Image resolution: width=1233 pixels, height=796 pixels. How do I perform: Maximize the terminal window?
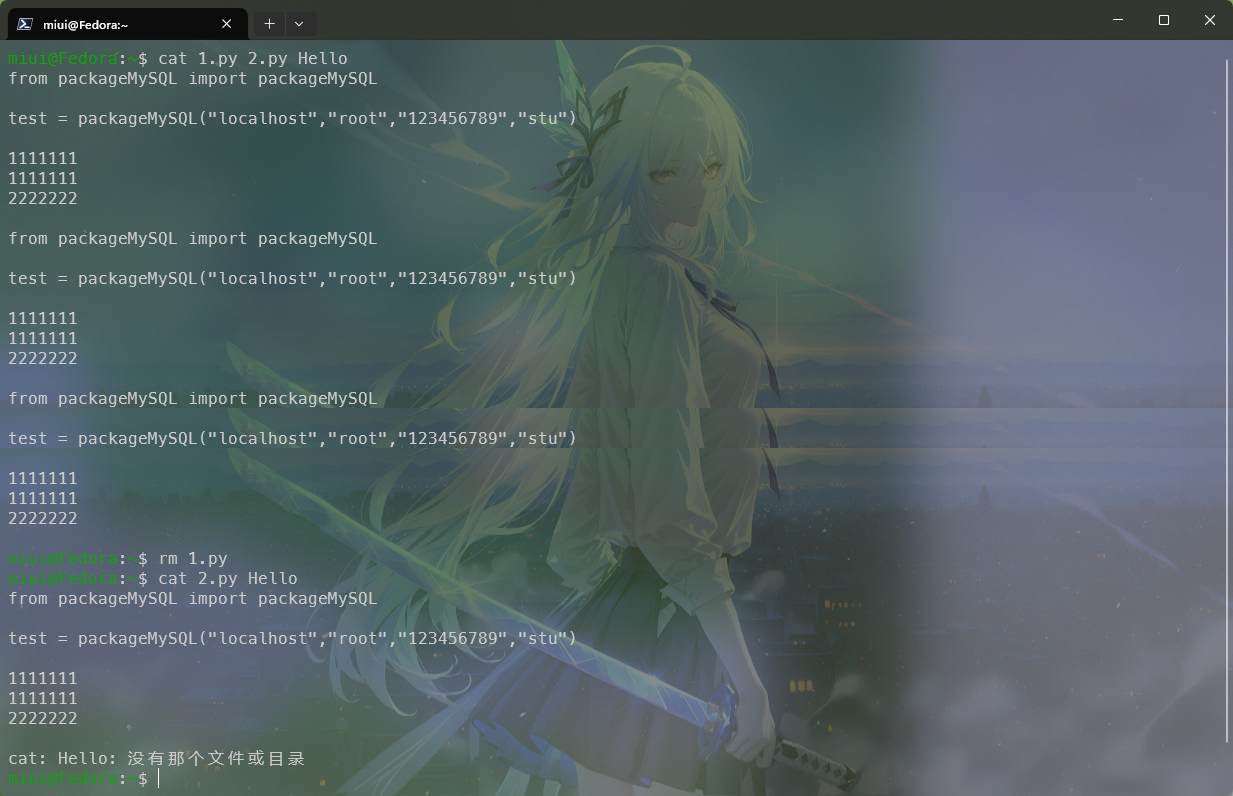click(x=1163, y=20)
